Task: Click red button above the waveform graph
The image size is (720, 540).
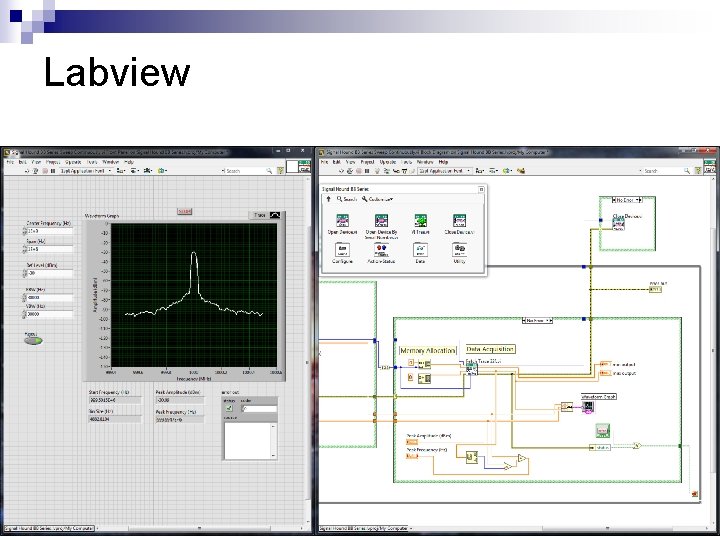Action: (185, 211)
